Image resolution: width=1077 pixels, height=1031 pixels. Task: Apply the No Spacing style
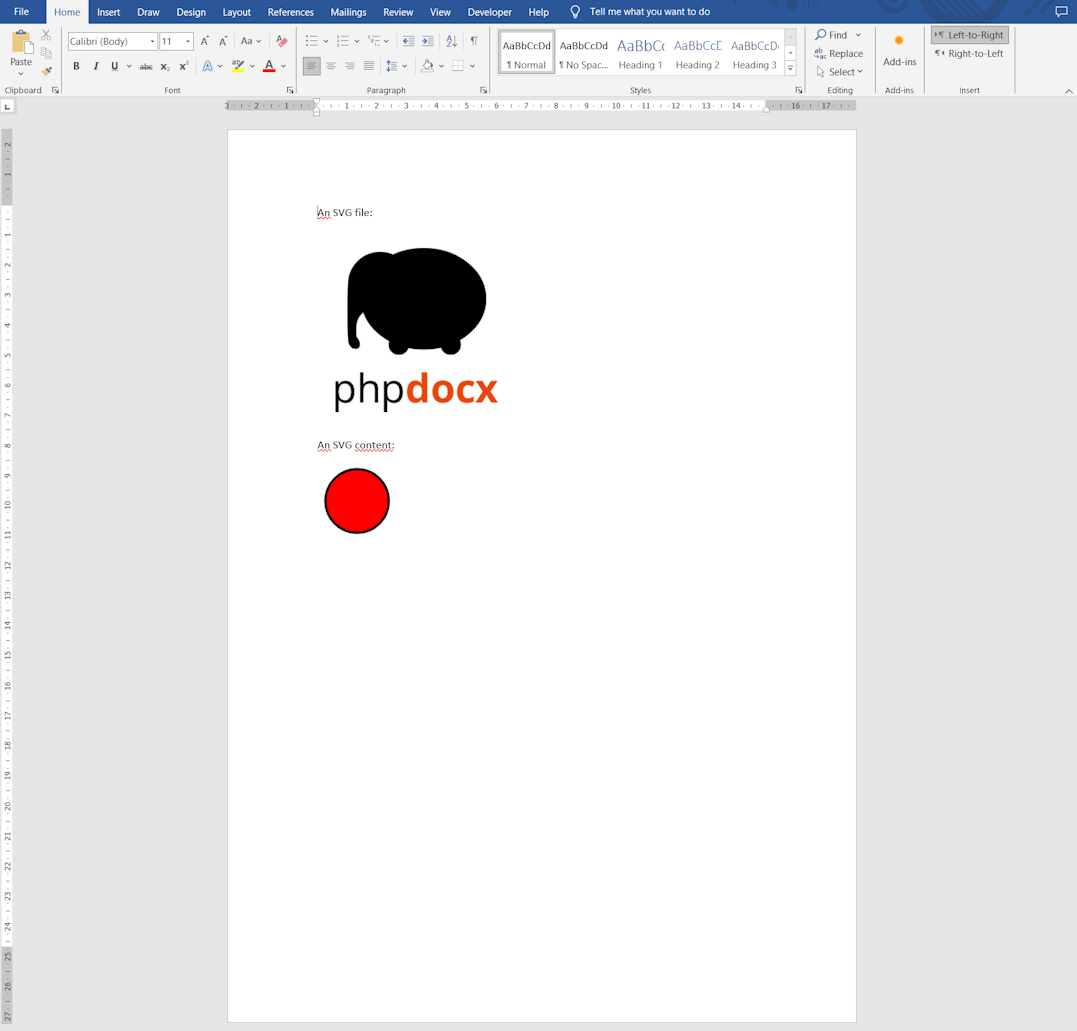583,52
